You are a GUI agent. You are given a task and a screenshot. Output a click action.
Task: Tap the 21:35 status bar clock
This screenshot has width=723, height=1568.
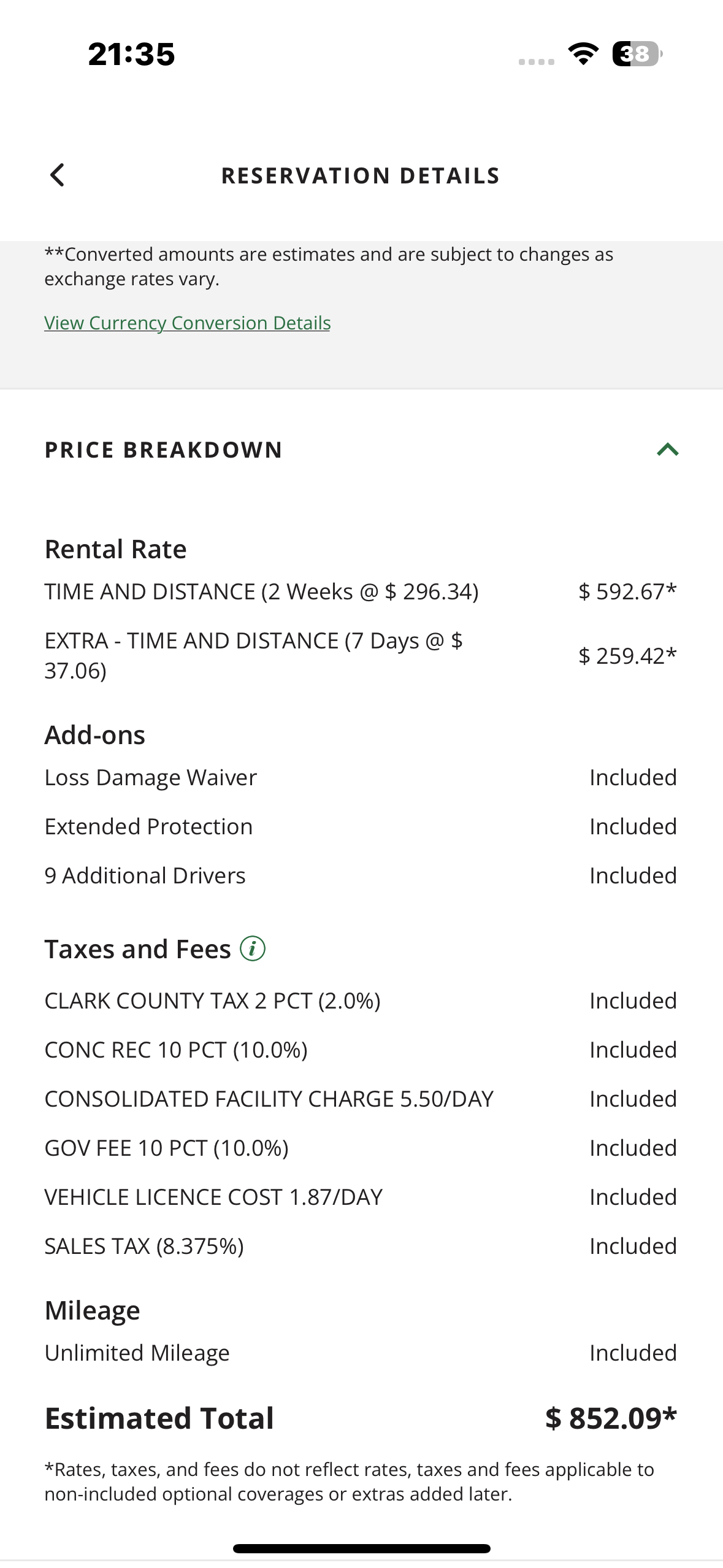pos(131,54)
